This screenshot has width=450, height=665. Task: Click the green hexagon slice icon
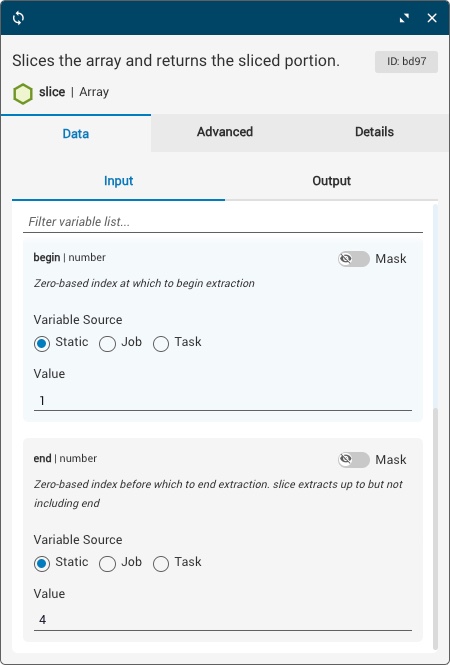[x=23, y=94]
